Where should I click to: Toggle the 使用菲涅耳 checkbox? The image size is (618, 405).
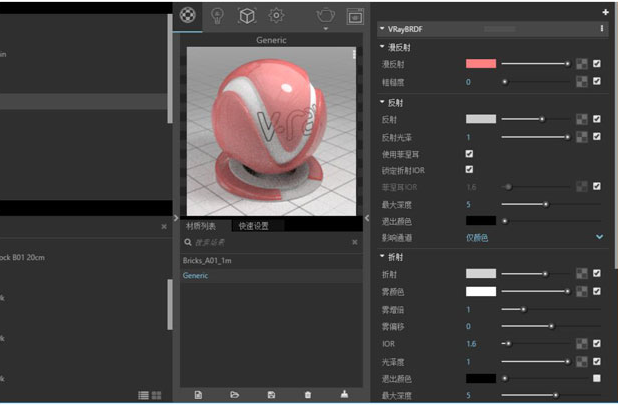pyautogui.click(x=469, y=154)
